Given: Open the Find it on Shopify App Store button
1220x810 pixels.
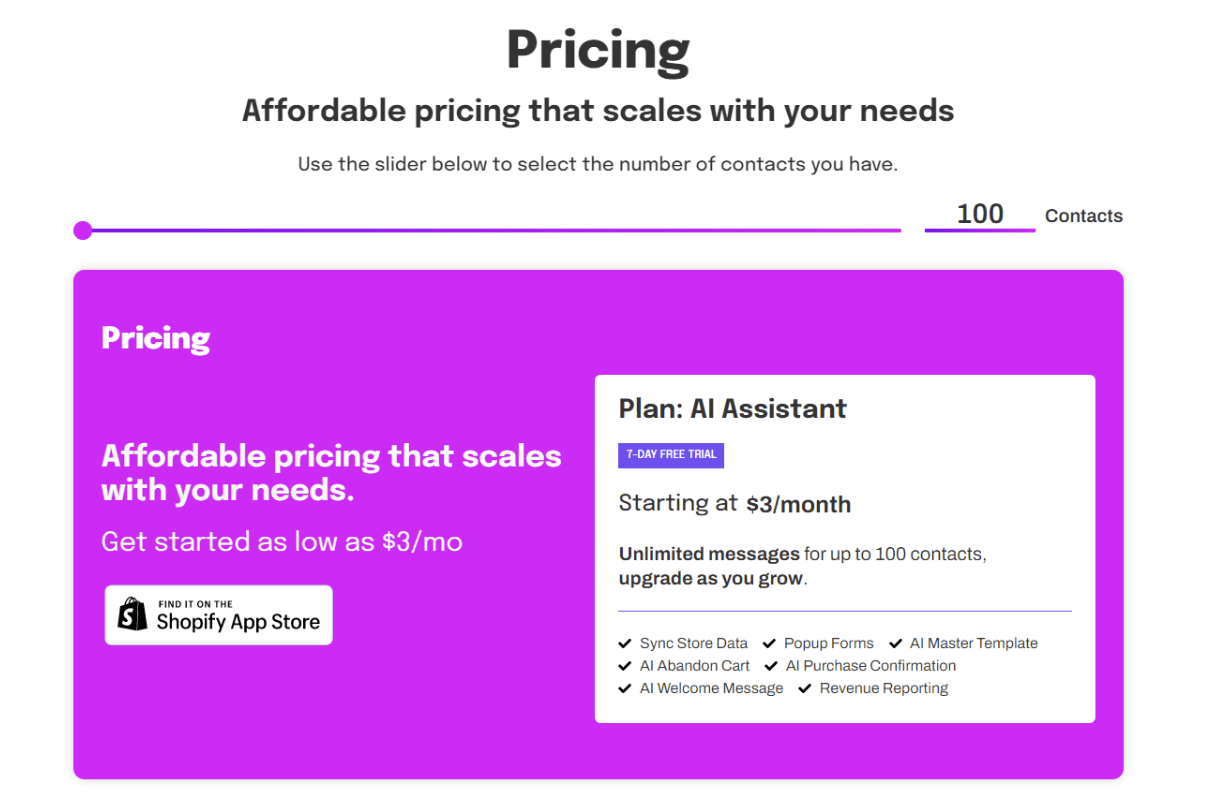Looking at the screenshot, I should tap(219, 615).
